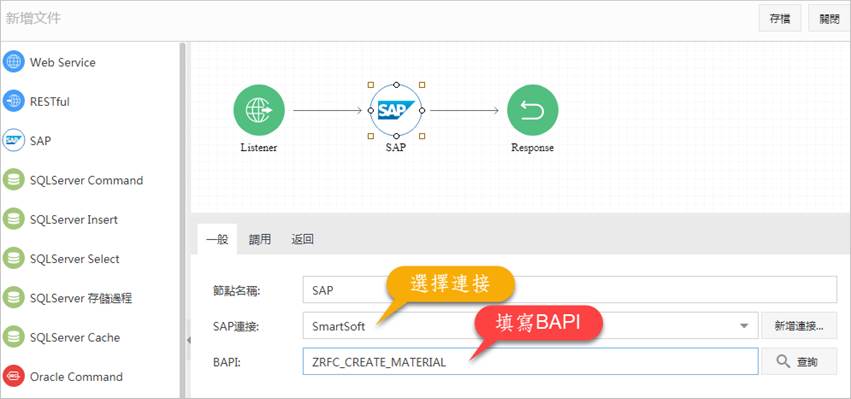The width and height of the screenshot is (851, 399).
Task: Click the Response node on canvas
Action: [x=532, y=110]
